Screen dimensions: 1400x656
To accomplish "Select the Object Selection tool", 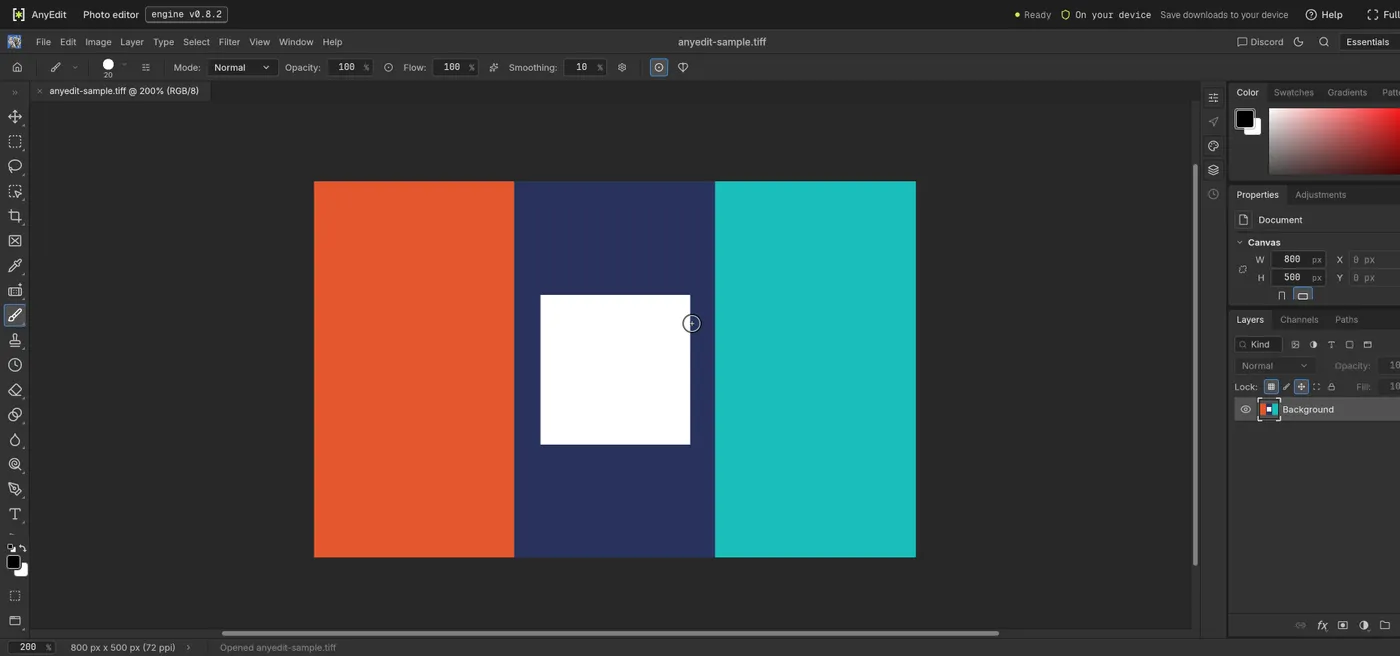I will point(15,191).
